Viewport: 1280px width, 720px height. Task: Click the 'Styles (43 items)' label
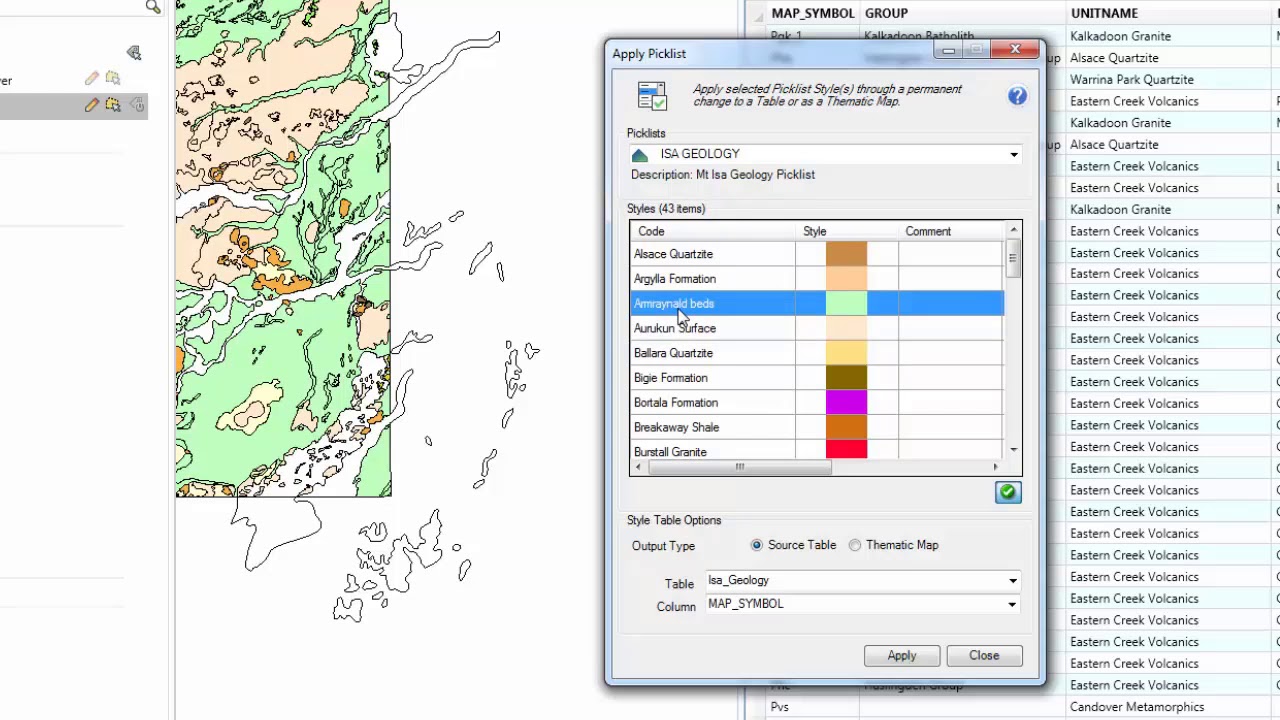666,209
